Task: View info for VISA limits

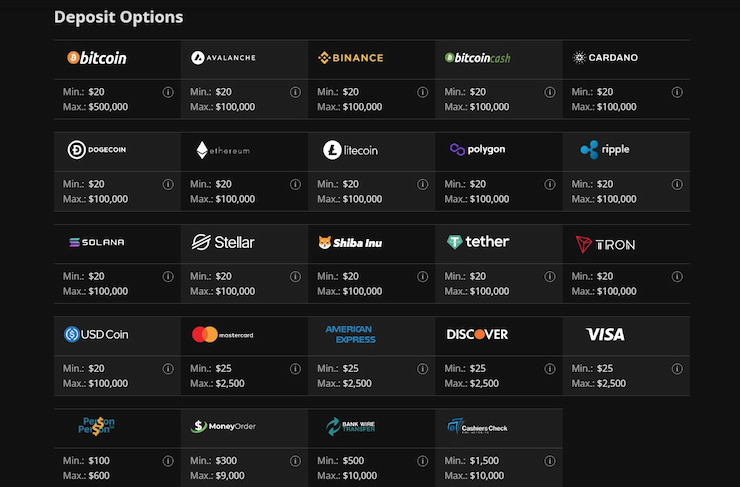Action: pyautogui.click(x=677, y=369)
